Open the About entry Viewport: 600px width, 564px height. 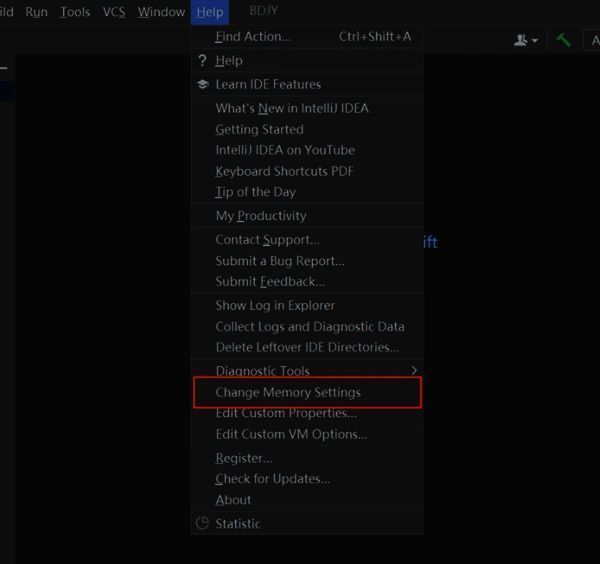tap(307, 500)
